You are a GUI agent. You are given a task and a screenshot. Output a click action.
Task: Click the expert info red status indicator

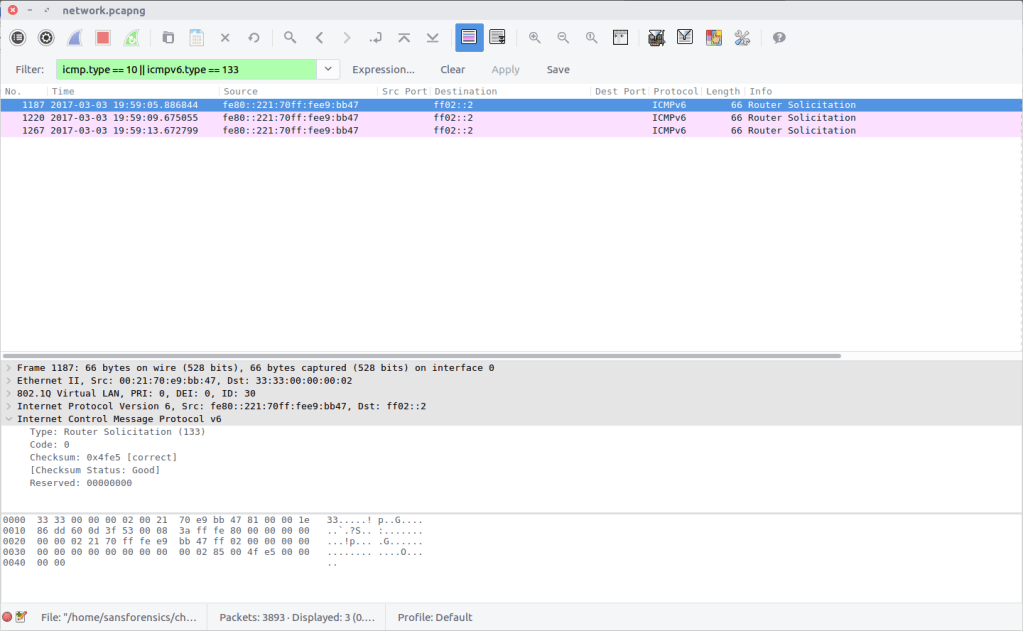[x=7, y=617]
